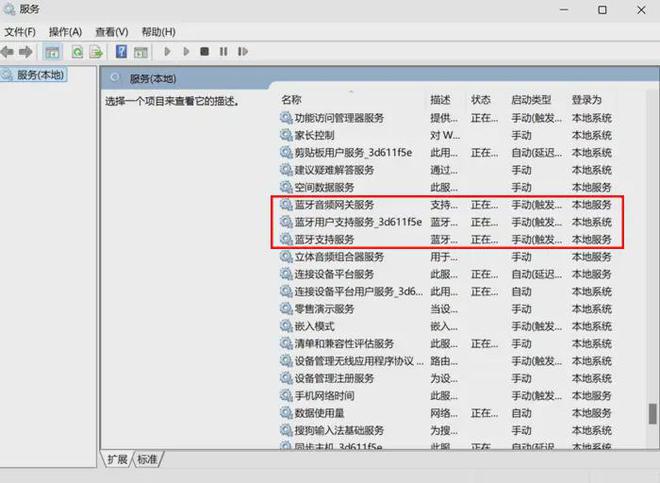
Task: Click the vertical scrollbar thumb
Action: tap(652, 414)
